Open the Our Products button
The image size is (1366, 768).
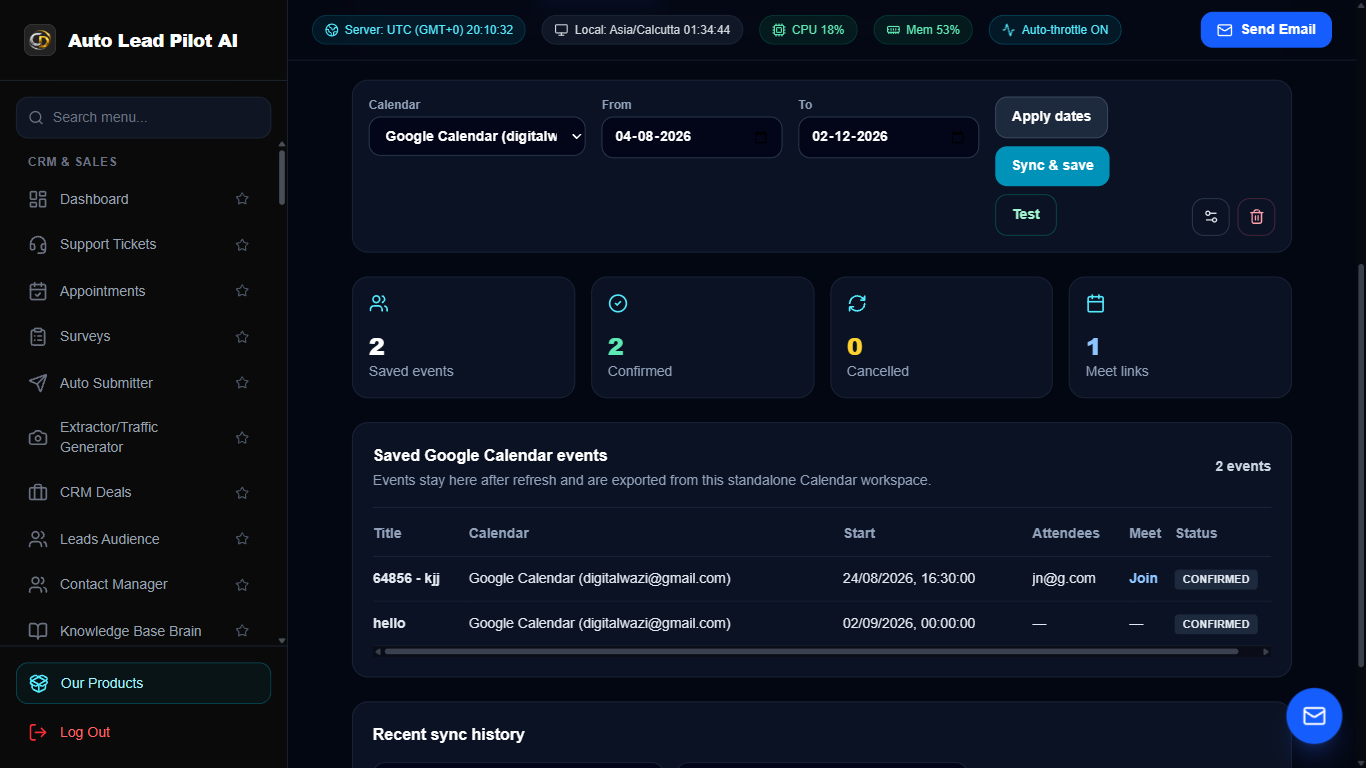click(x=143, y=683)
